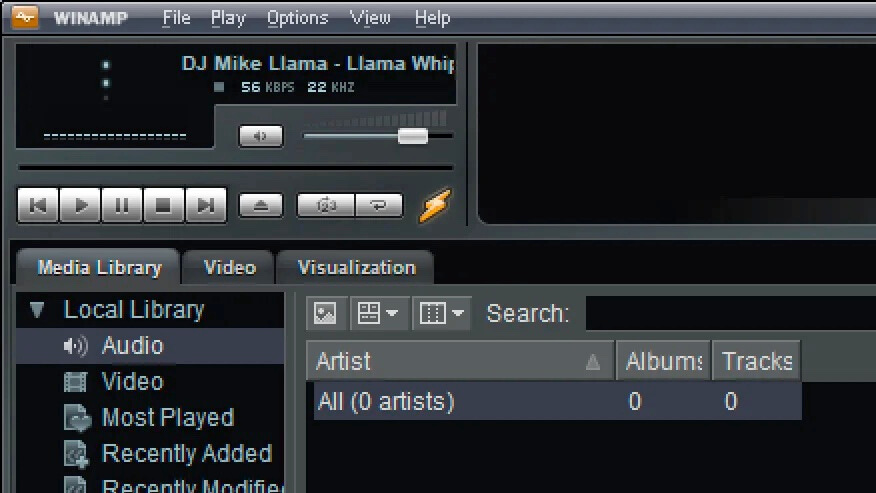Open the Help menu
The height and width of the screenshot is (493, 876).
[x=432, y=18]
